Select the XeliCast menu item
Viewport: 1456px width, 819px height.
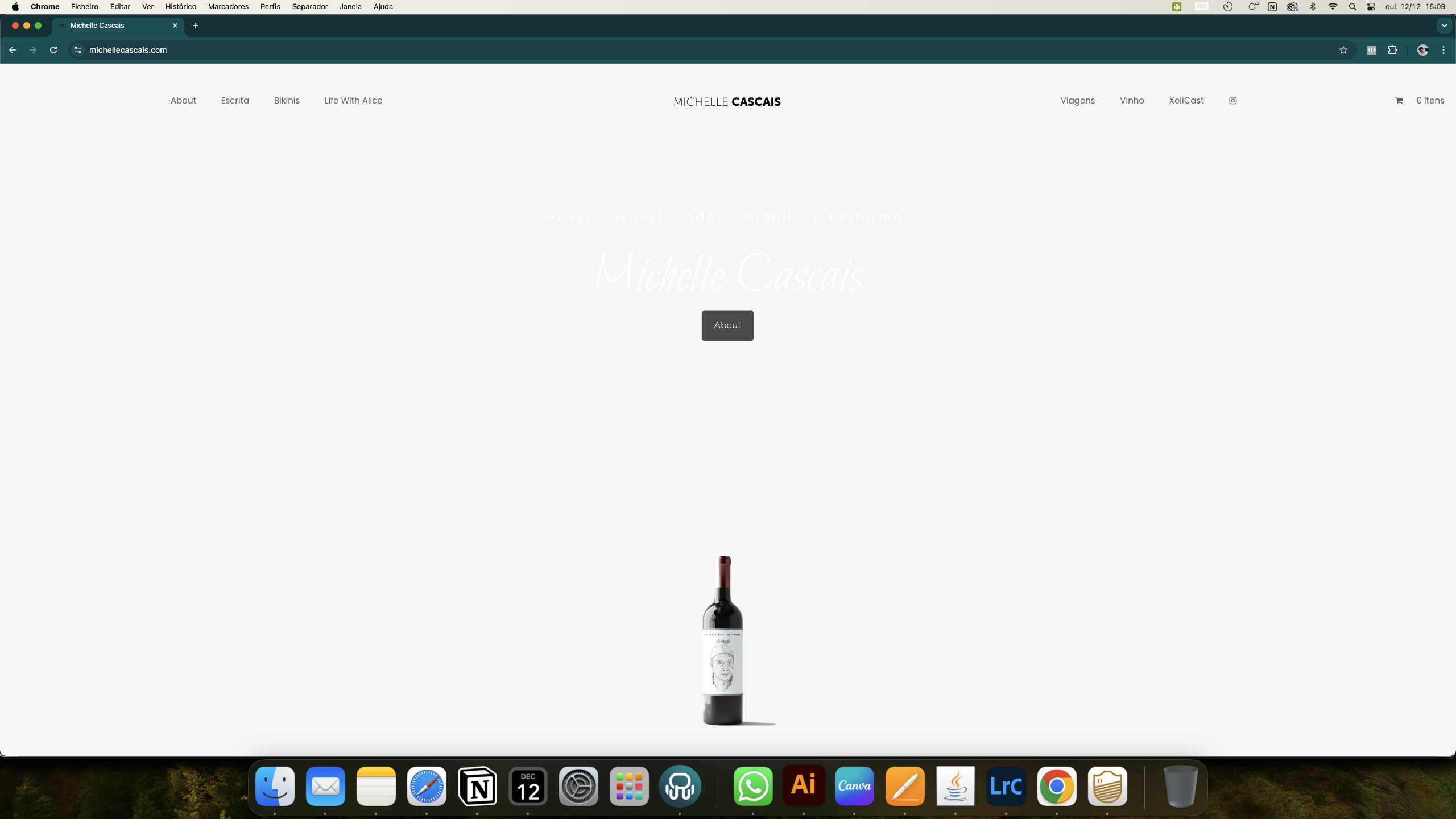pos(1186,100)
